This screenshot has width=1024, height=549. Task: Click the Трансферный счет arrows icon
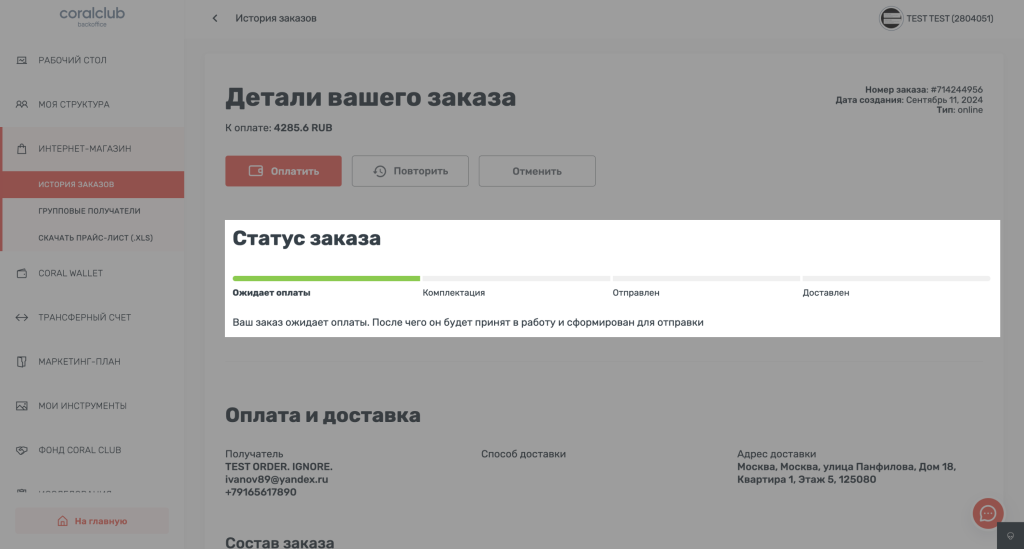coord(21,318)
